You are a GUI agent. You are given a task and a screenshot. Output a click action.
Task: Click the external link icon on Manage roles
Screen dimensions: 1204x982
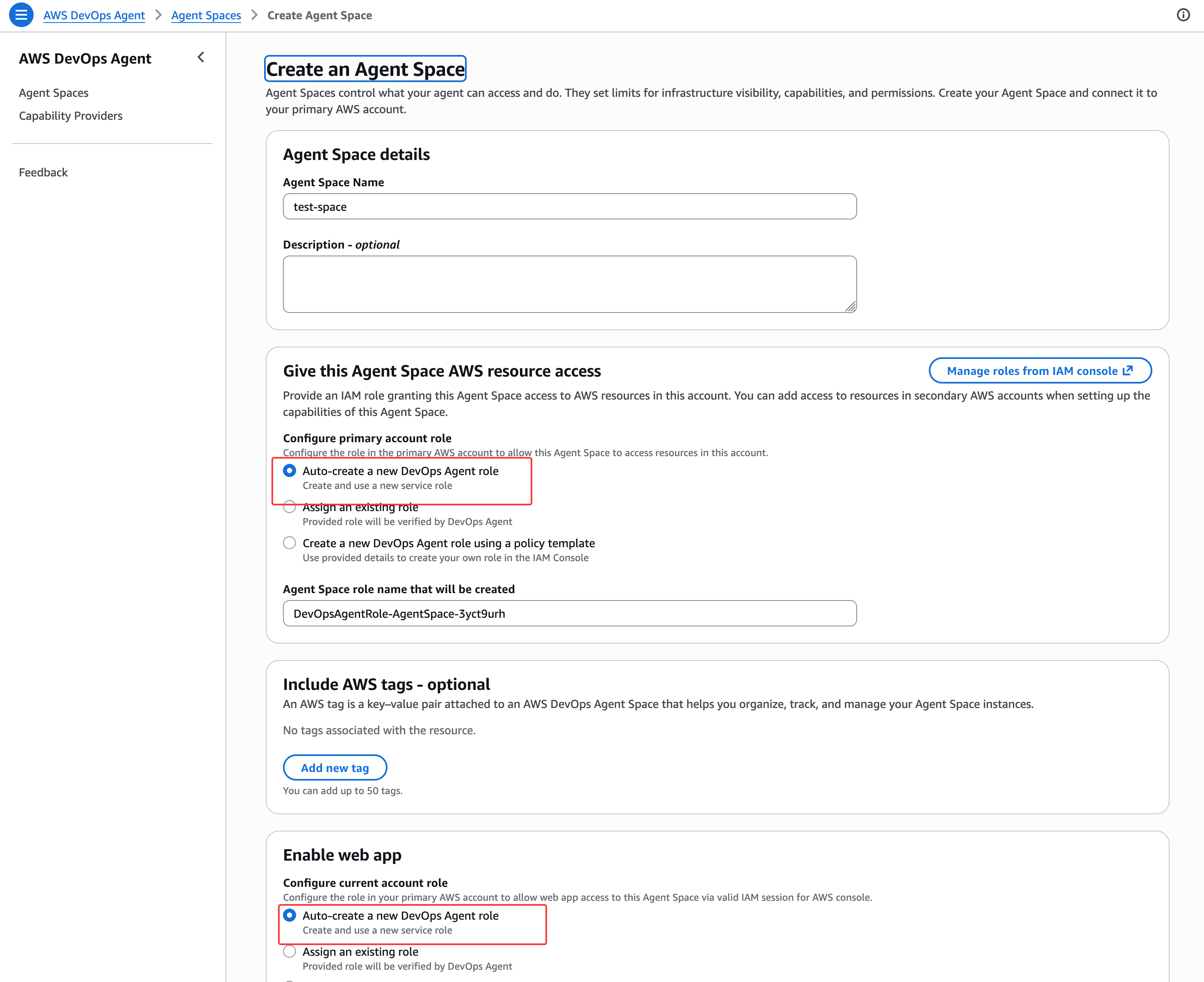point(1128,370)
